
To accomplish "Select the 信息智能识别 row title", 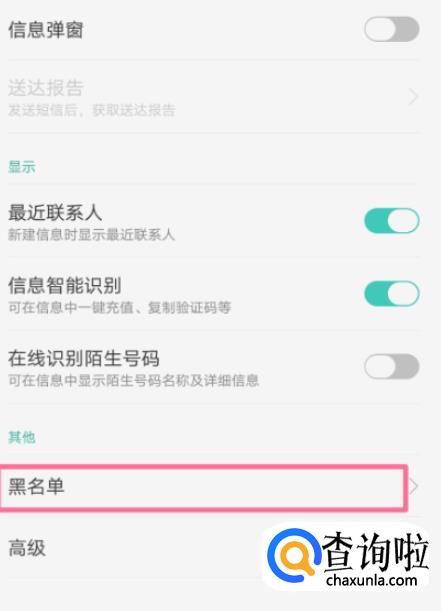I will [x=65, y=285].
